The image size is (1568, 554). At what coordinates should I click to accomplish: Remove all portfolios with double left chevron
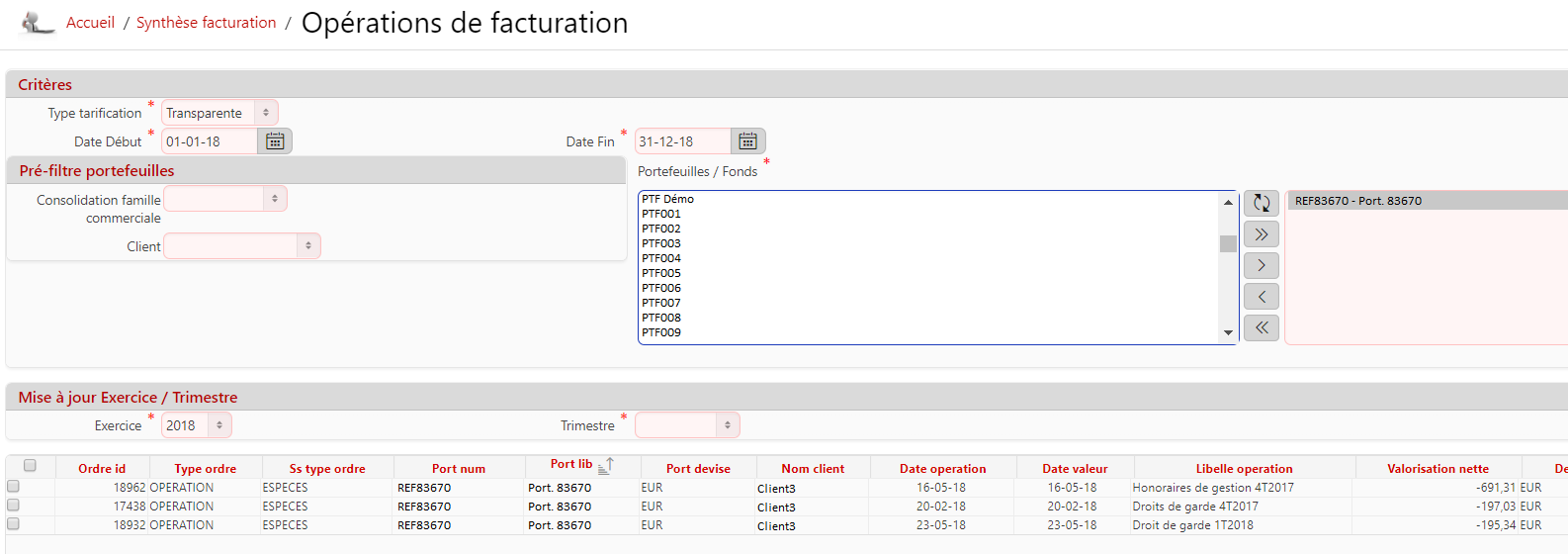[1262, 327]
